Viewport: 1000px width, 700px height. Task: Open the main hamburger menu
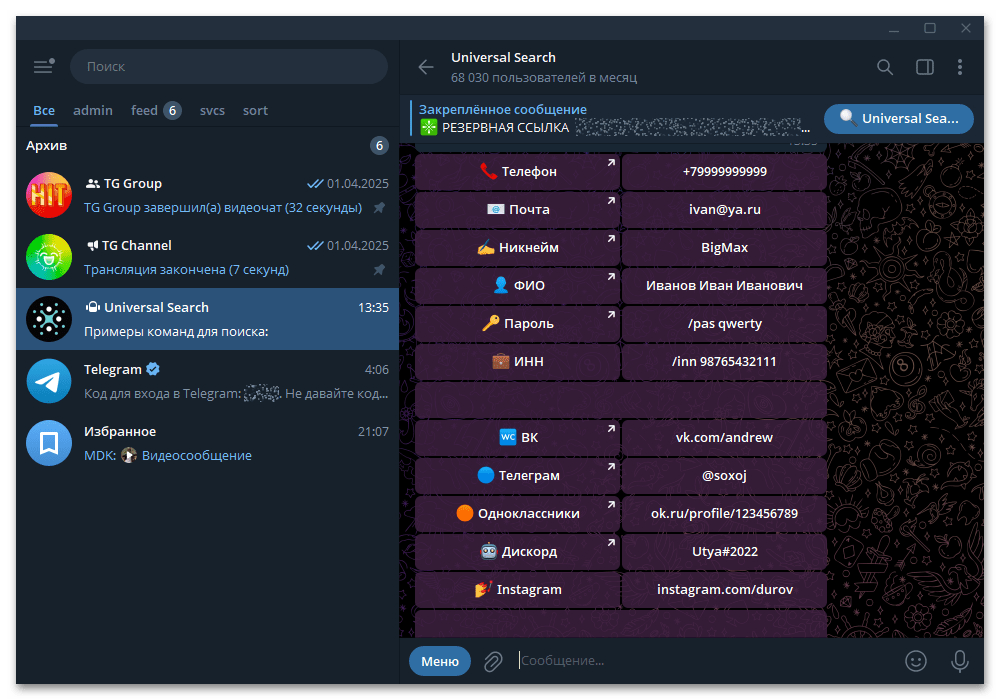tap(43, 66)
